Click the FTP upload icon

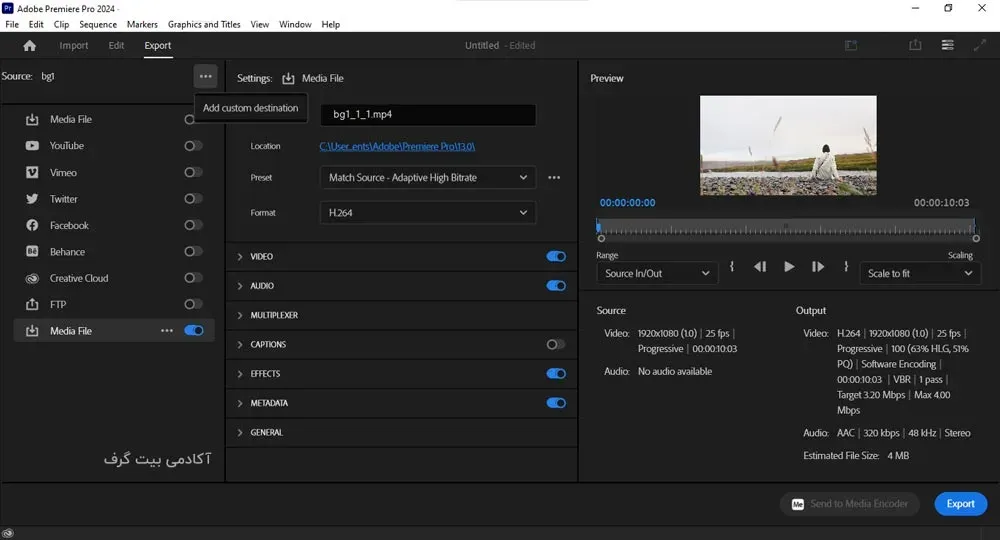point(32,304)
